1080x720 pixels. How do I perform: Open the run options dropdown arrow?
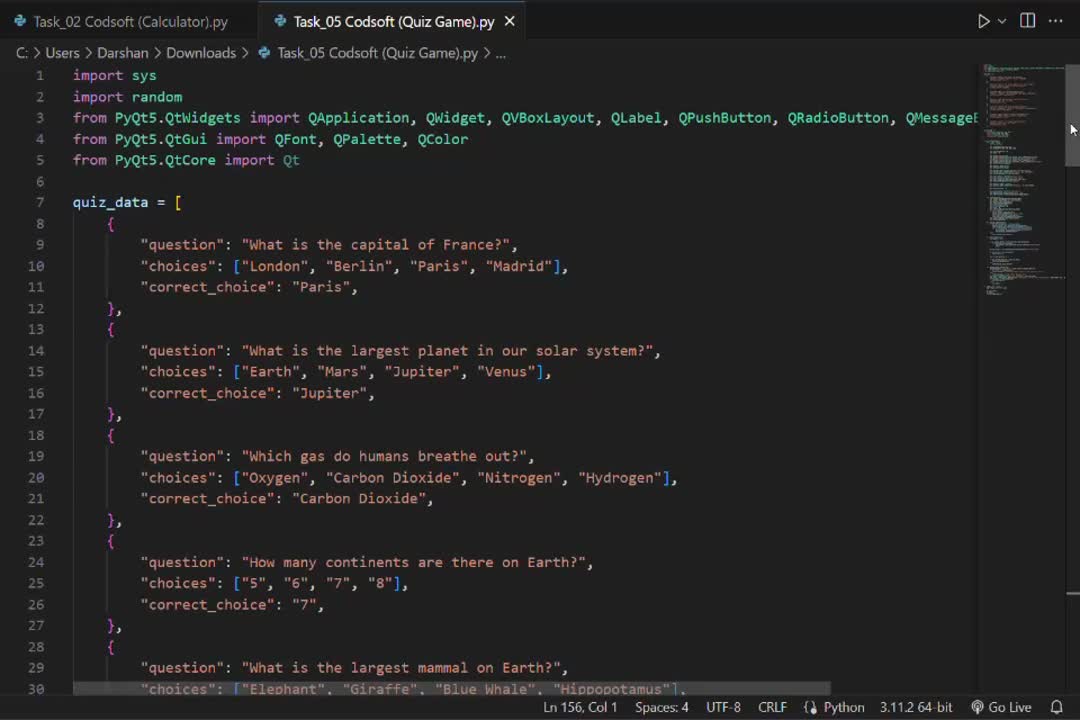[1002, 21]
